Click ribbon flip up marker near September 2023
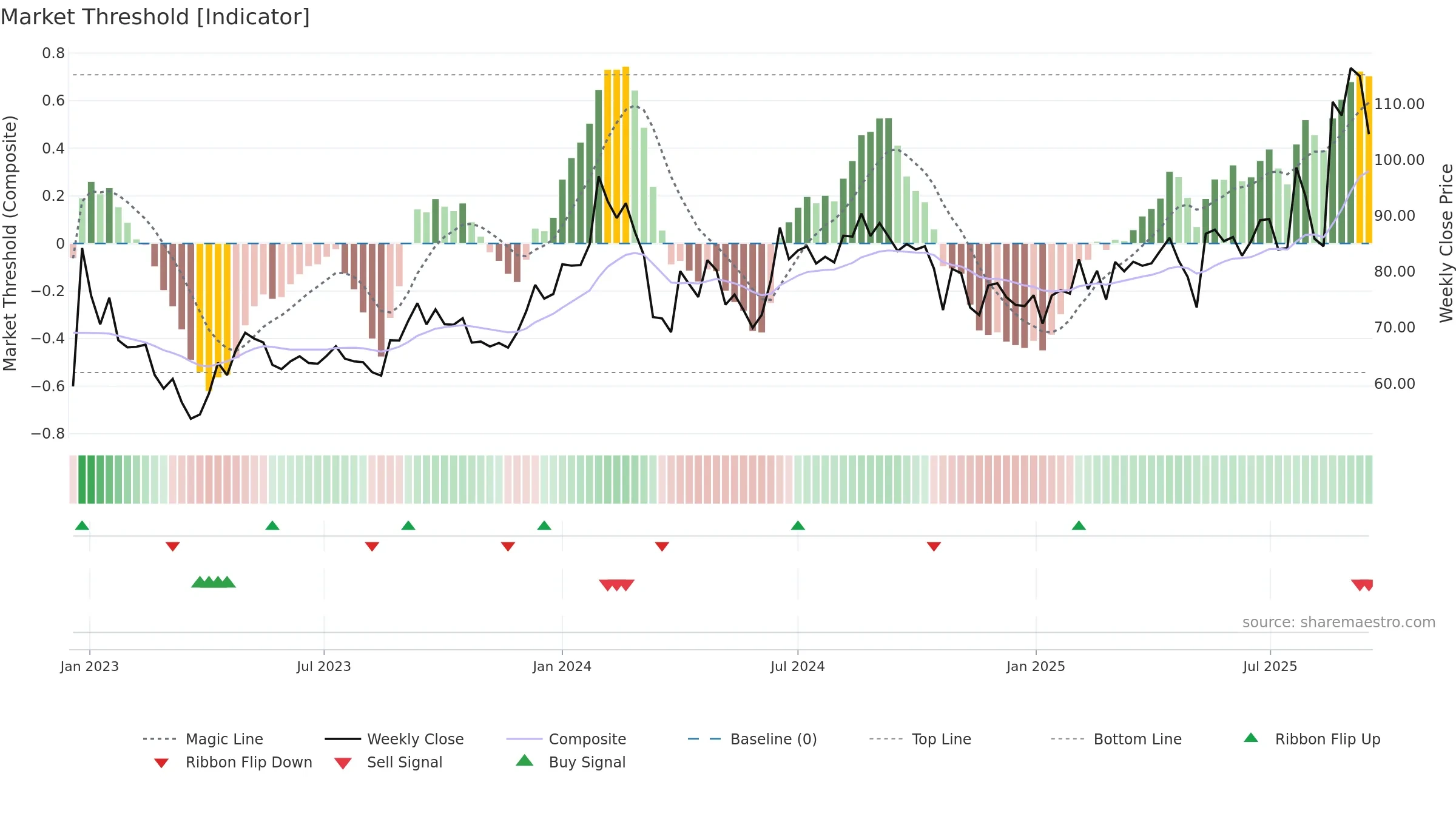The width and height of the screenshot is (1456, 819). pyautogui.click(x=408, y=525)
